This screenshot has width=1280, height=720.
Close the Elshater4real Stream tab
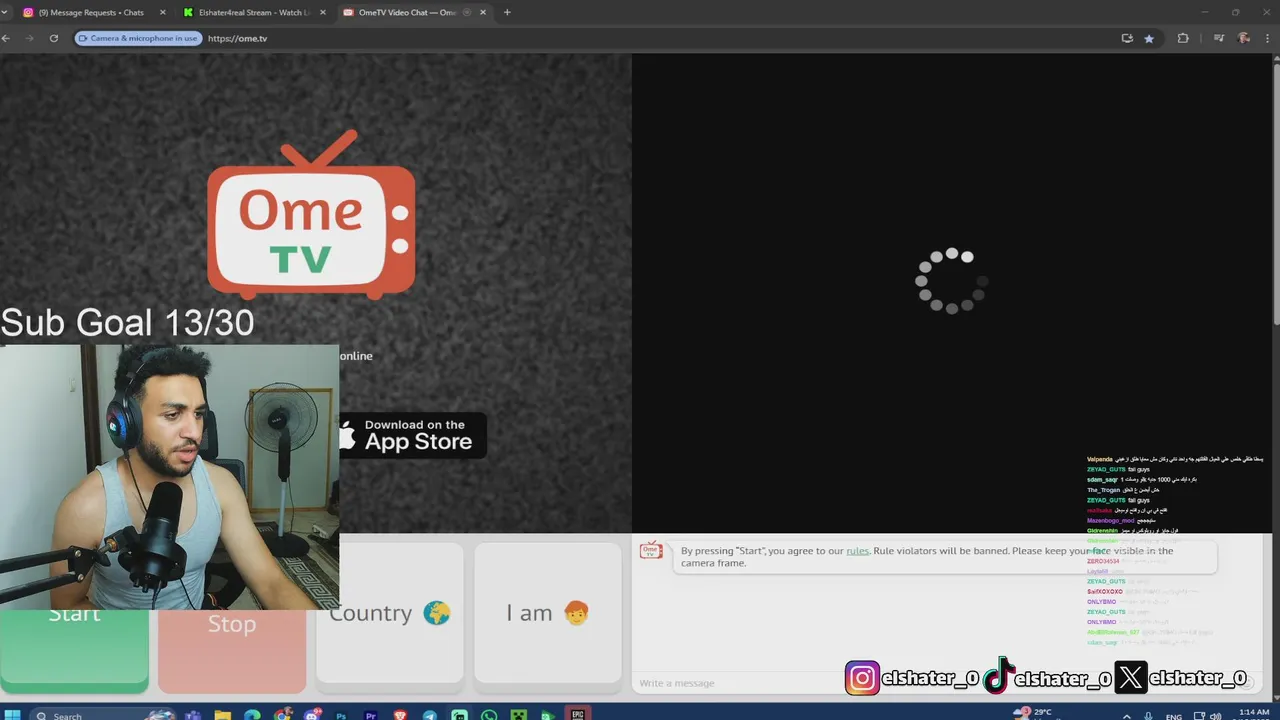click(x=322, y=12)
